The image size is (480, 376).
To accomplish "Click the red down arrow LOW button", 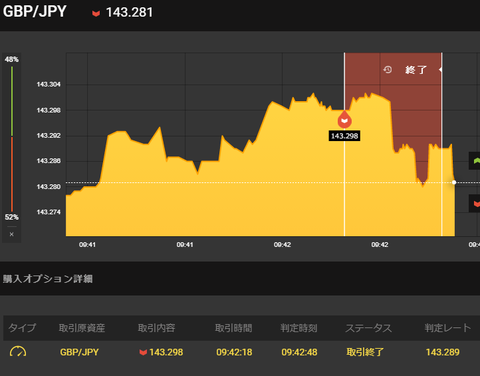I will point(475,203).
